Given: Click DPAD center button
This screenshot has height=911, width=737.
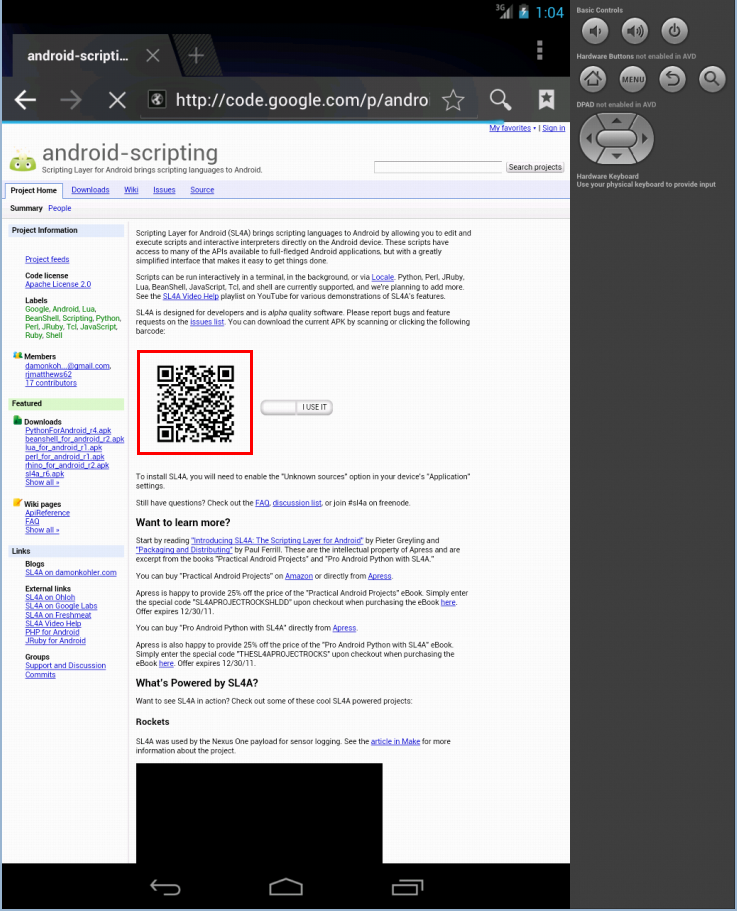Looking at the screenshot, I should coord(616,138).
